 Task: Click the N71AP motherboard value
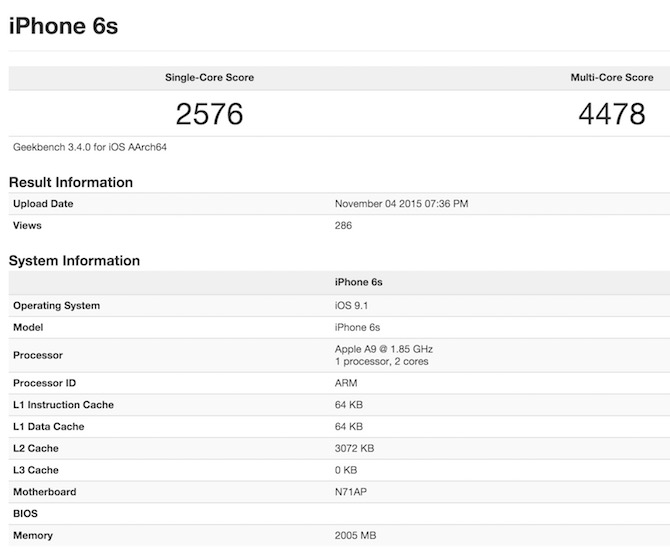tap(352, 492)
